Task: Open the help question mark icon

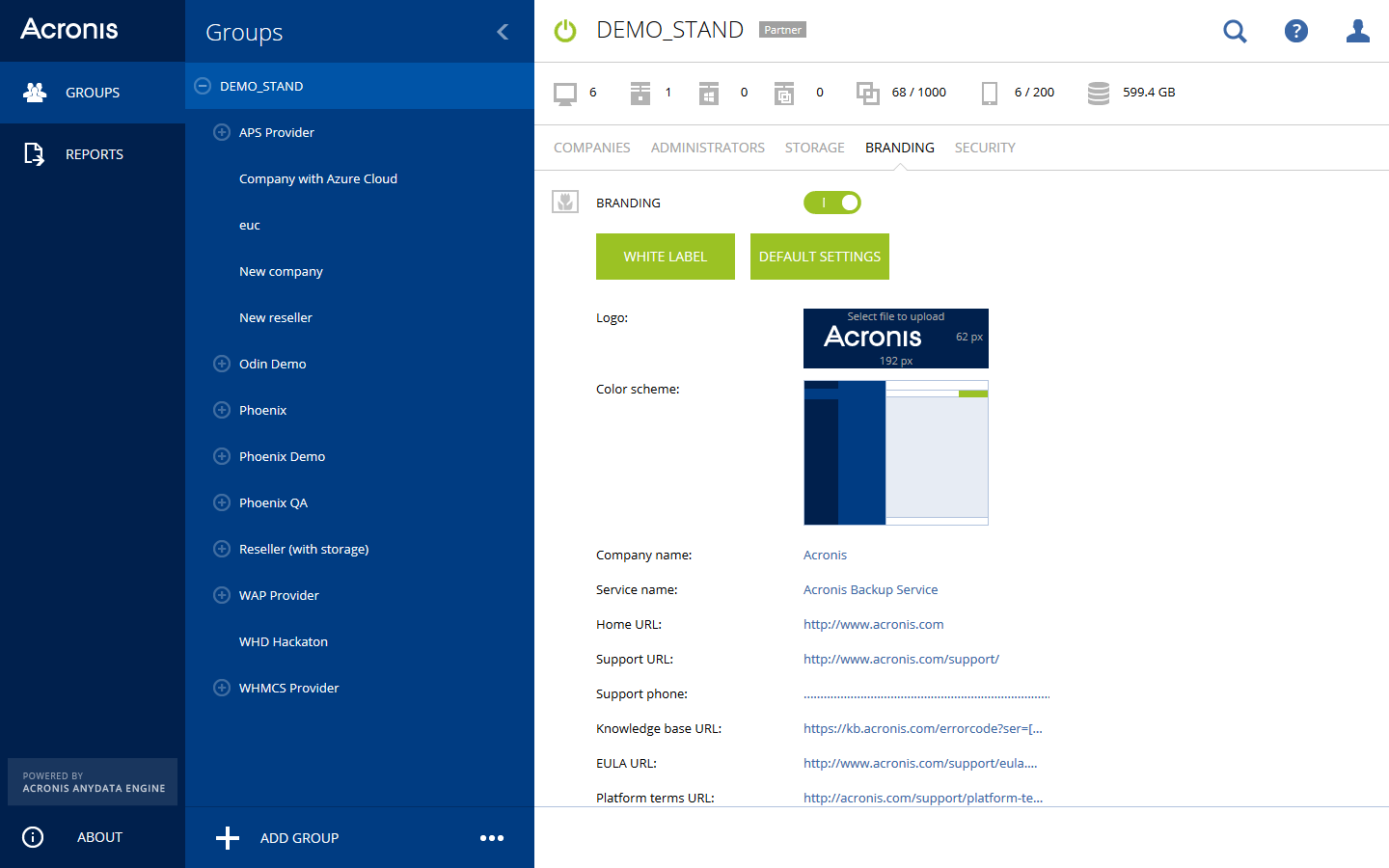Action: 1296,32
